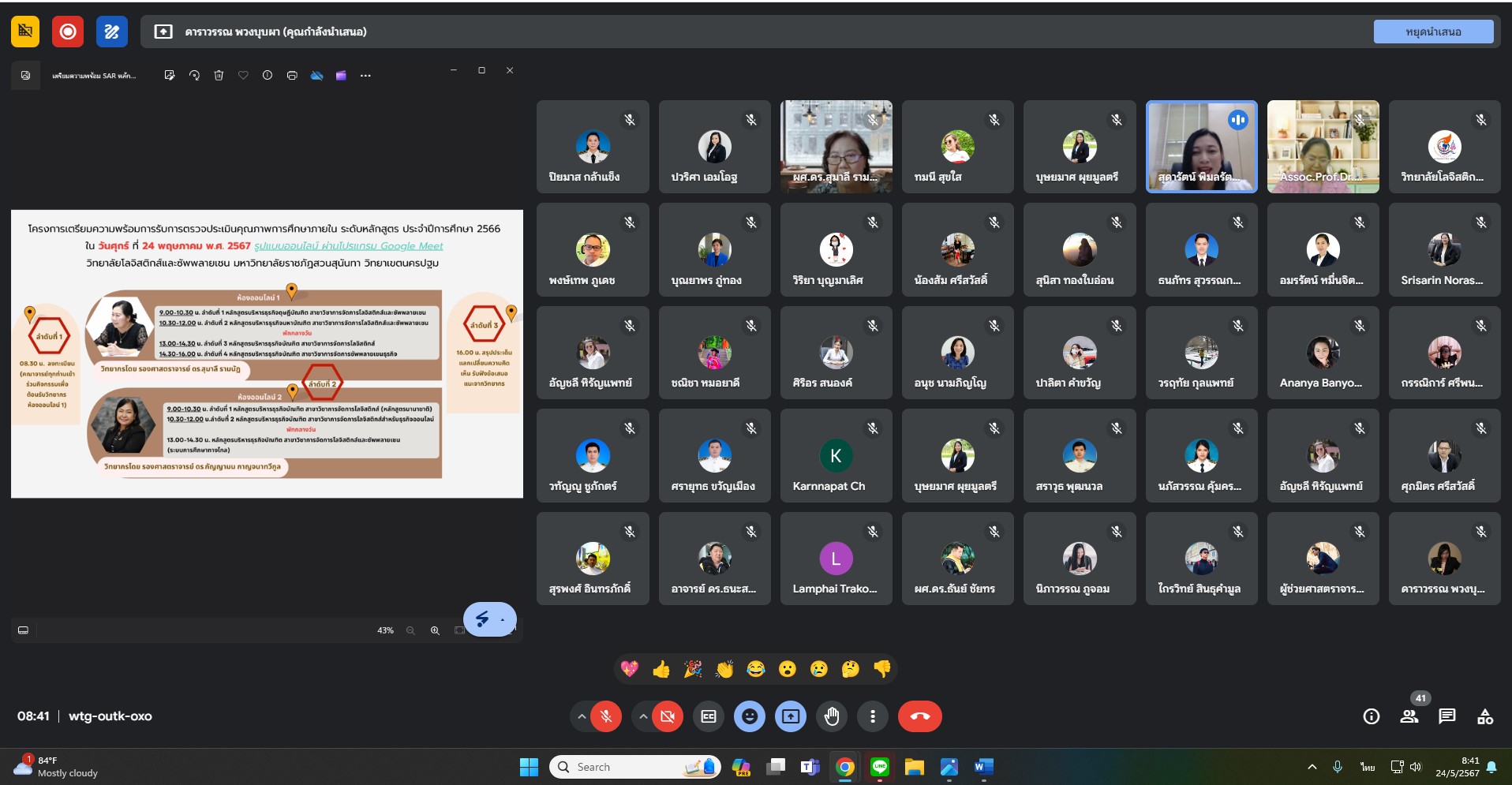Zoom in on the photo

(435, 630)
